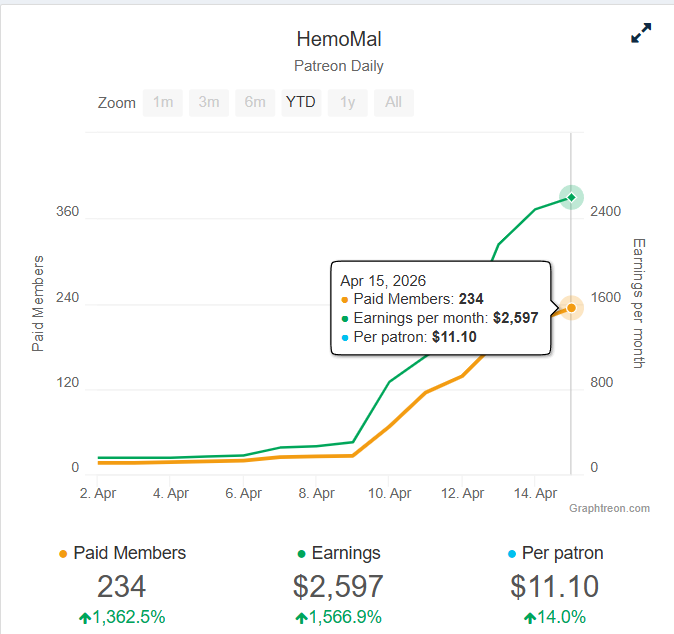The image size is (674, 634).
Task: Click the $2,597 earnings value
Action: point(338,586)
